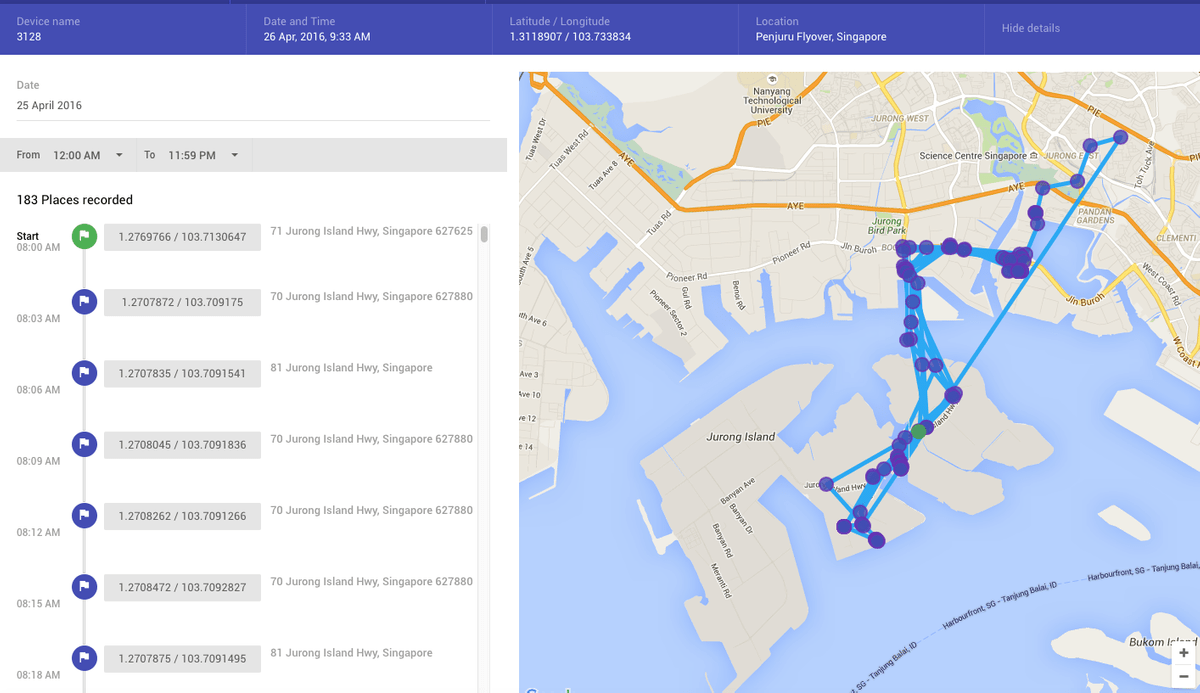Viewport: 1200px width, 693px height.
Task: Click the CLEMENTI map label
Action: (x=1176, y=238)
